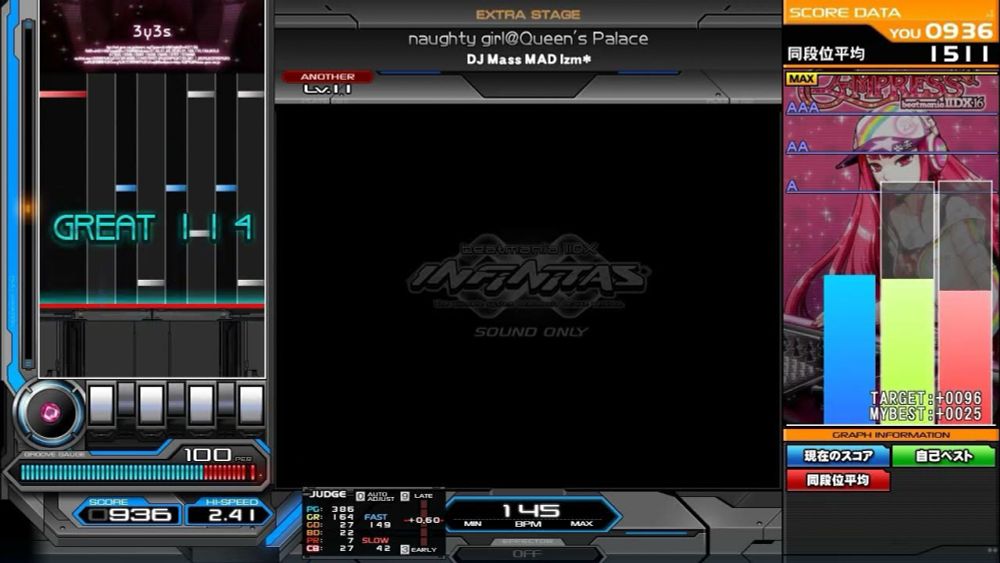Image resolution: width=1000 pixels, height=563 pixels.
Task: Click the groove gauge bar
Action: point(139,472)
